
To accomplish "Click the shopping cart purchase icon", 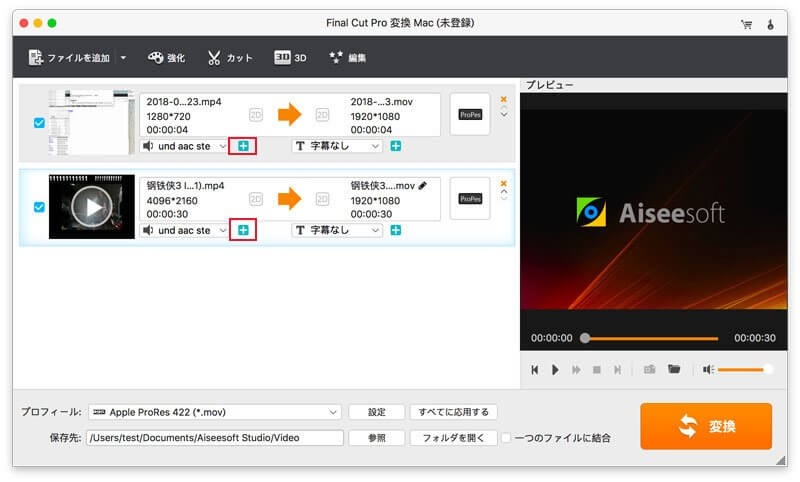I will click(746, 24).
